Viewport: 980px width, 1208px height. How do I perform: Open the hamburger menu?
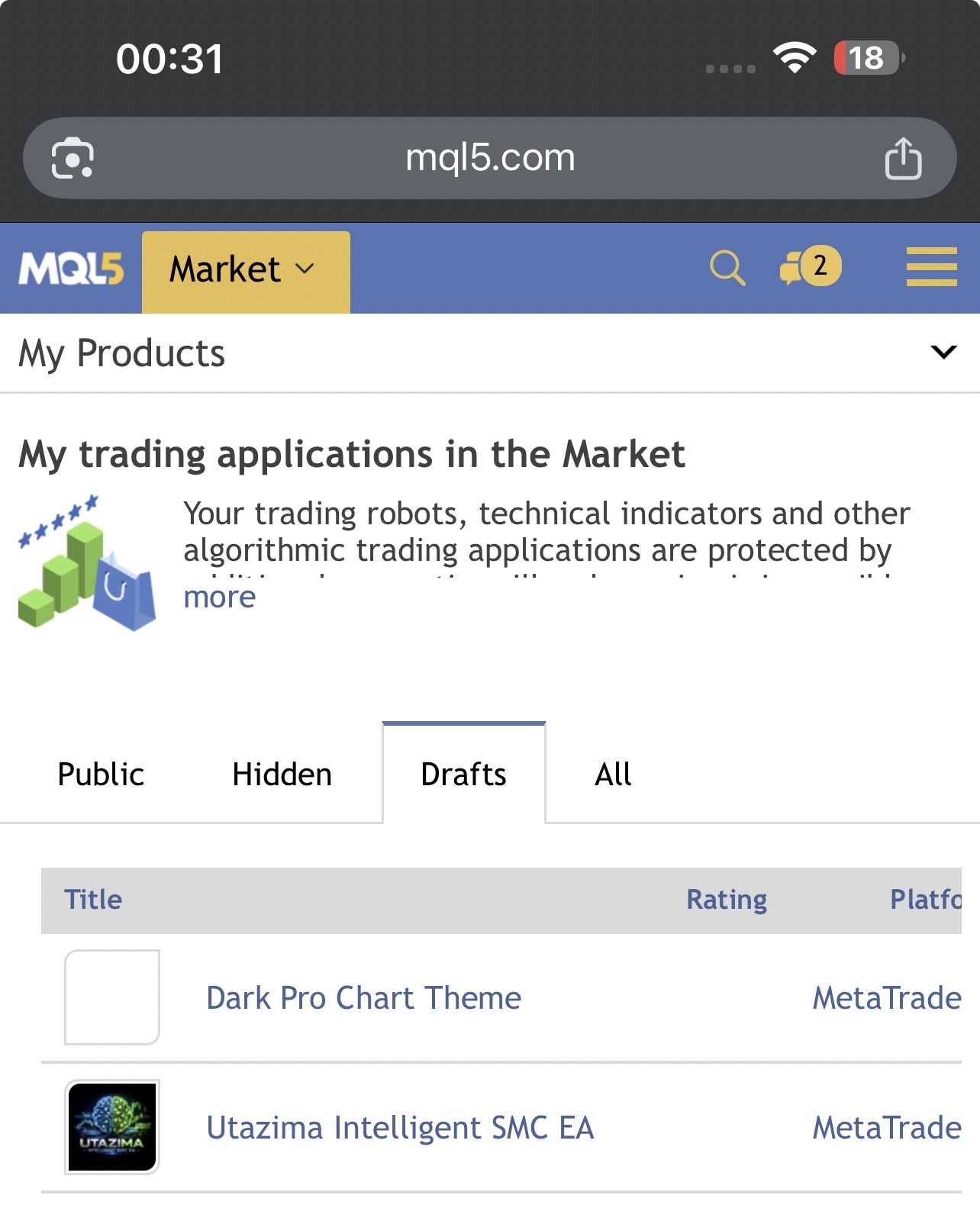(931, 267)
